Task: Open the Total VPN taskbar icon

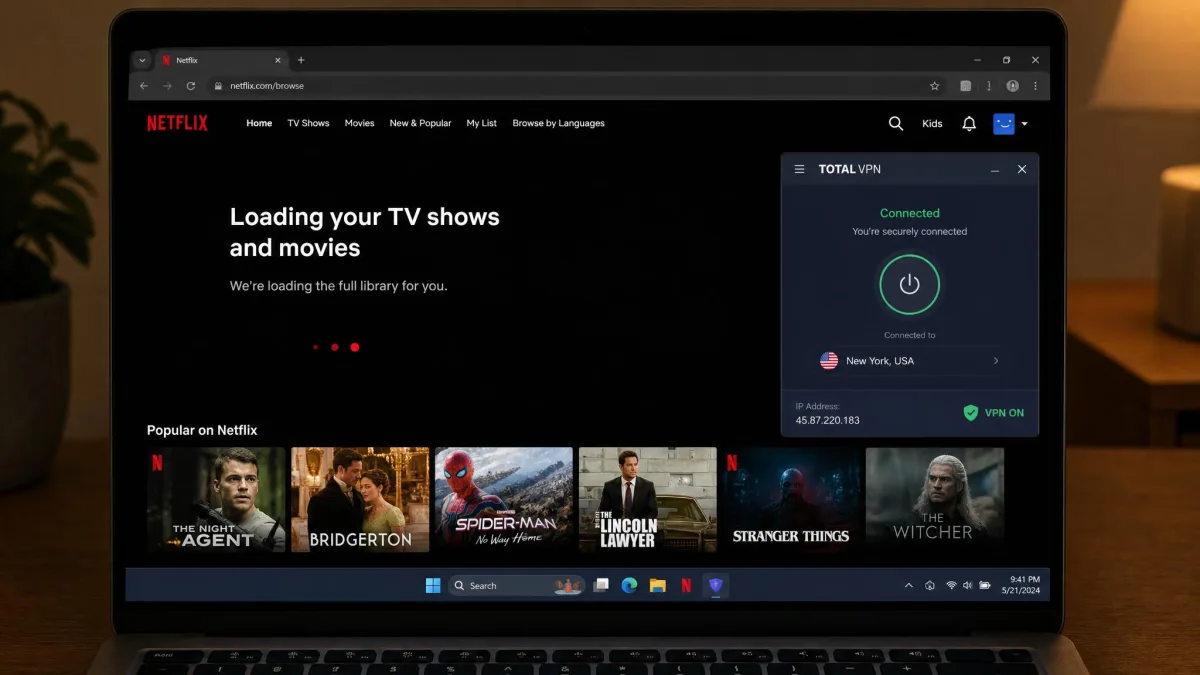Action: (x=715, y=586)
